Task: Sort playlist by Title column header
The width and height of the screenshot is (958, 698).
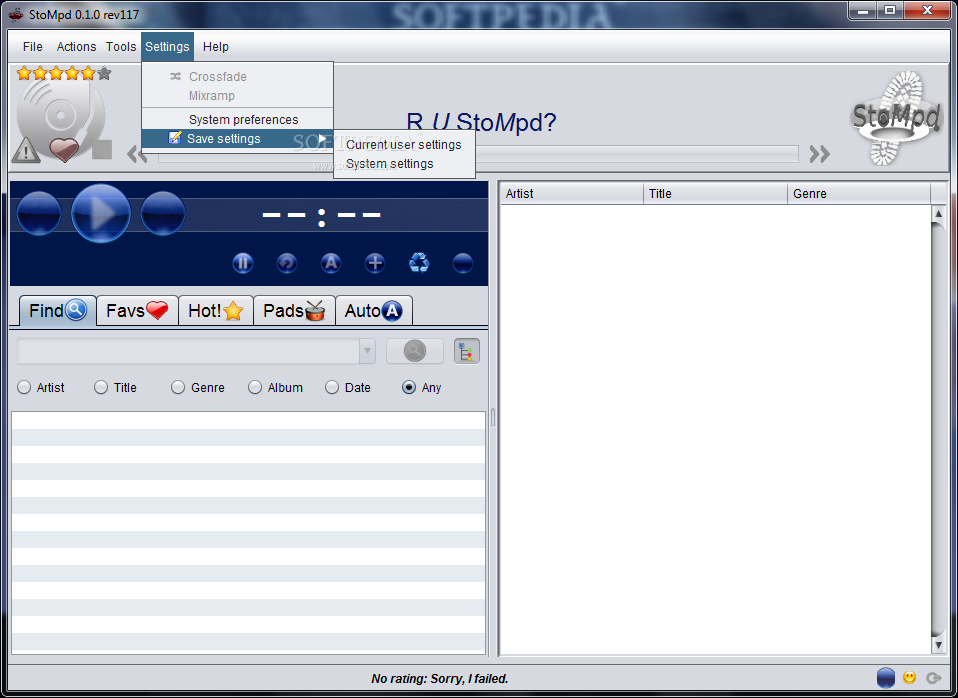Action: pos(715,194)
